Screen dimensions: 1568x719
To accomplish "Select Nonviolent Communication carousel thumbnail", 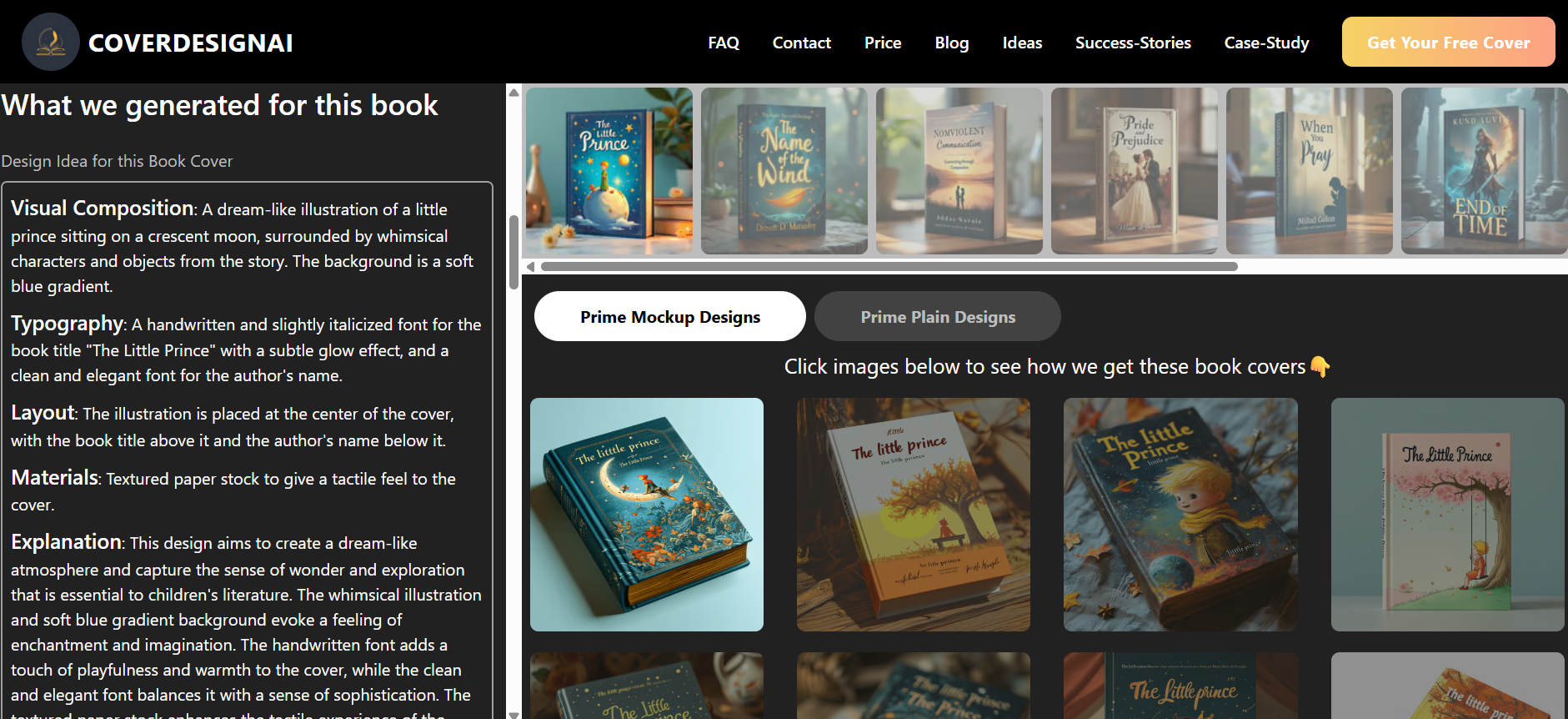I will pyautogui.click(x=959, y=171).
